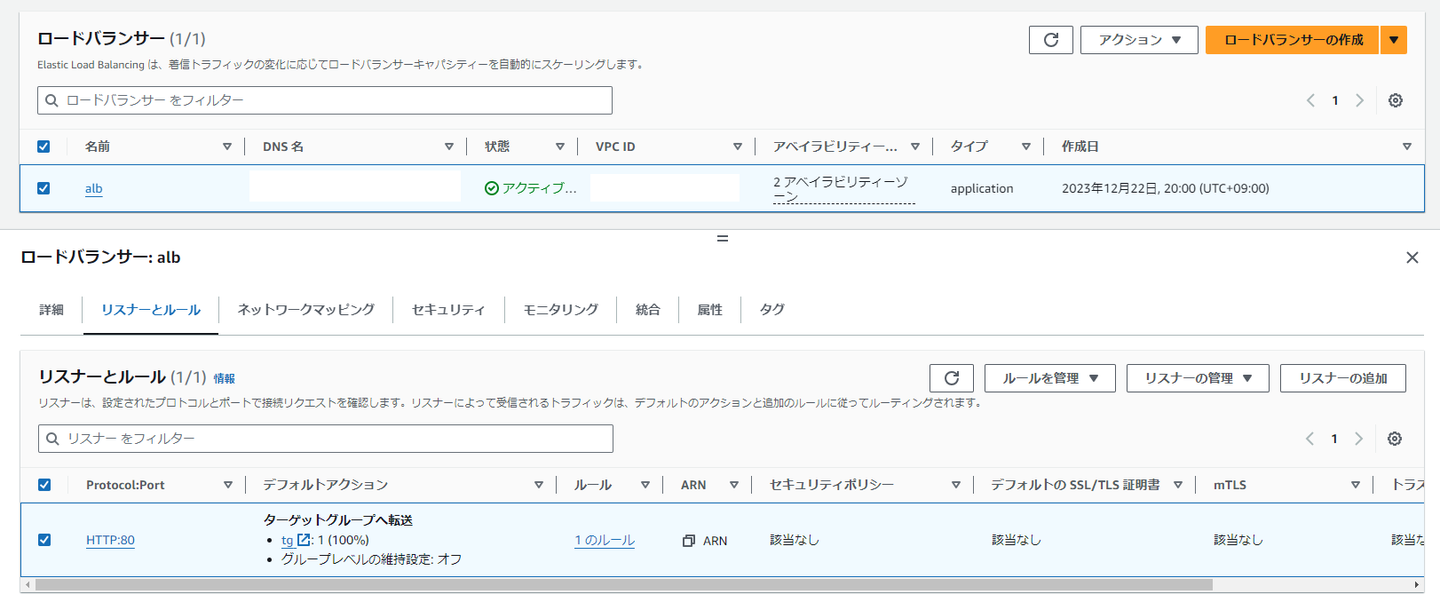1440x594 pixels.
Task: Copy the HTTP:80 listener ARN
Action: pos(689,541)
